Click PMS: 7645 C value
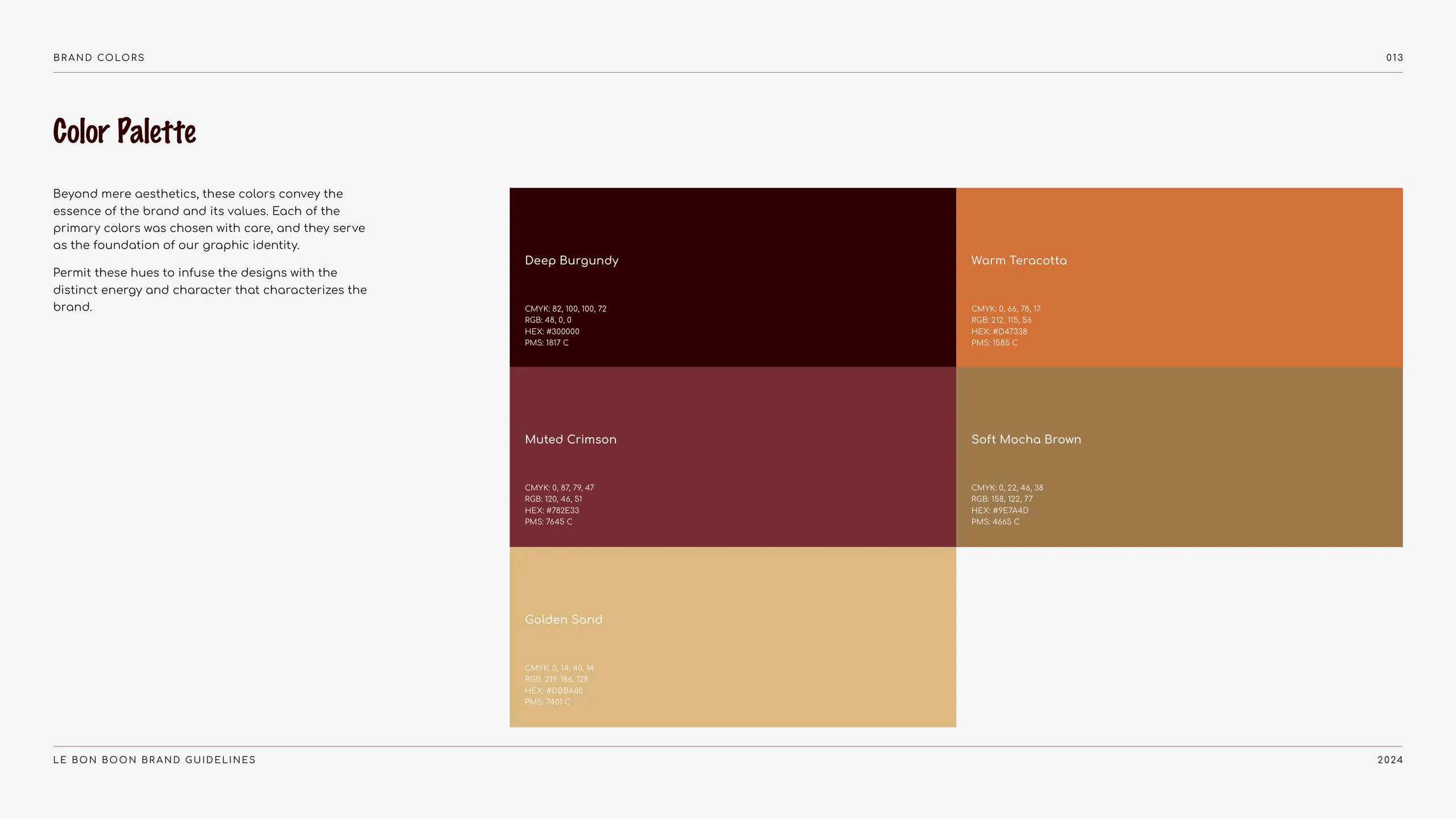The height and width of the screenshot is (819, 1456). coord(548,522)
